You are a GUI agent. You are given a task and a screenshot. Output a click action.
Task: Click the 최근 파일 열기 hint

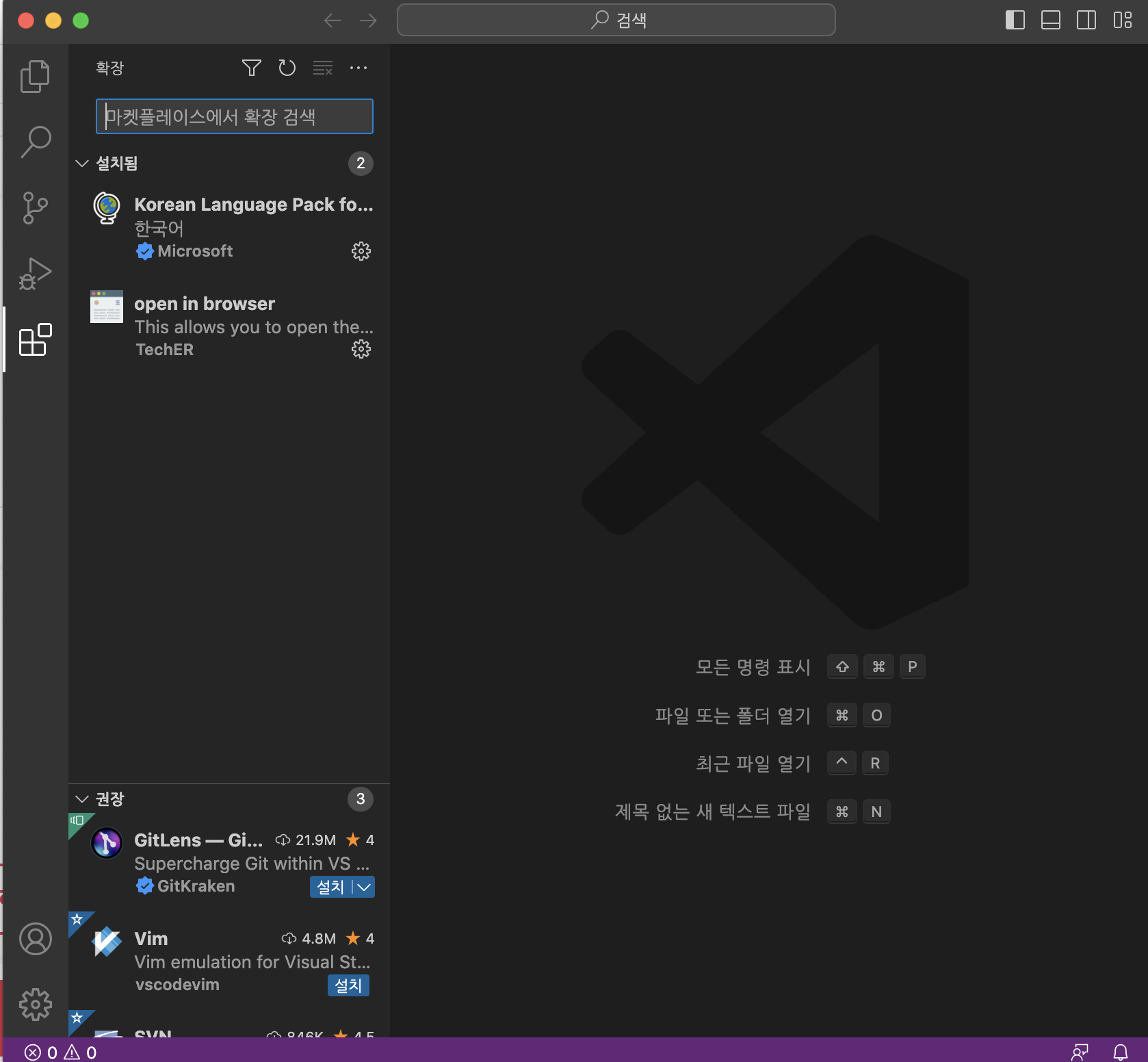753,763
